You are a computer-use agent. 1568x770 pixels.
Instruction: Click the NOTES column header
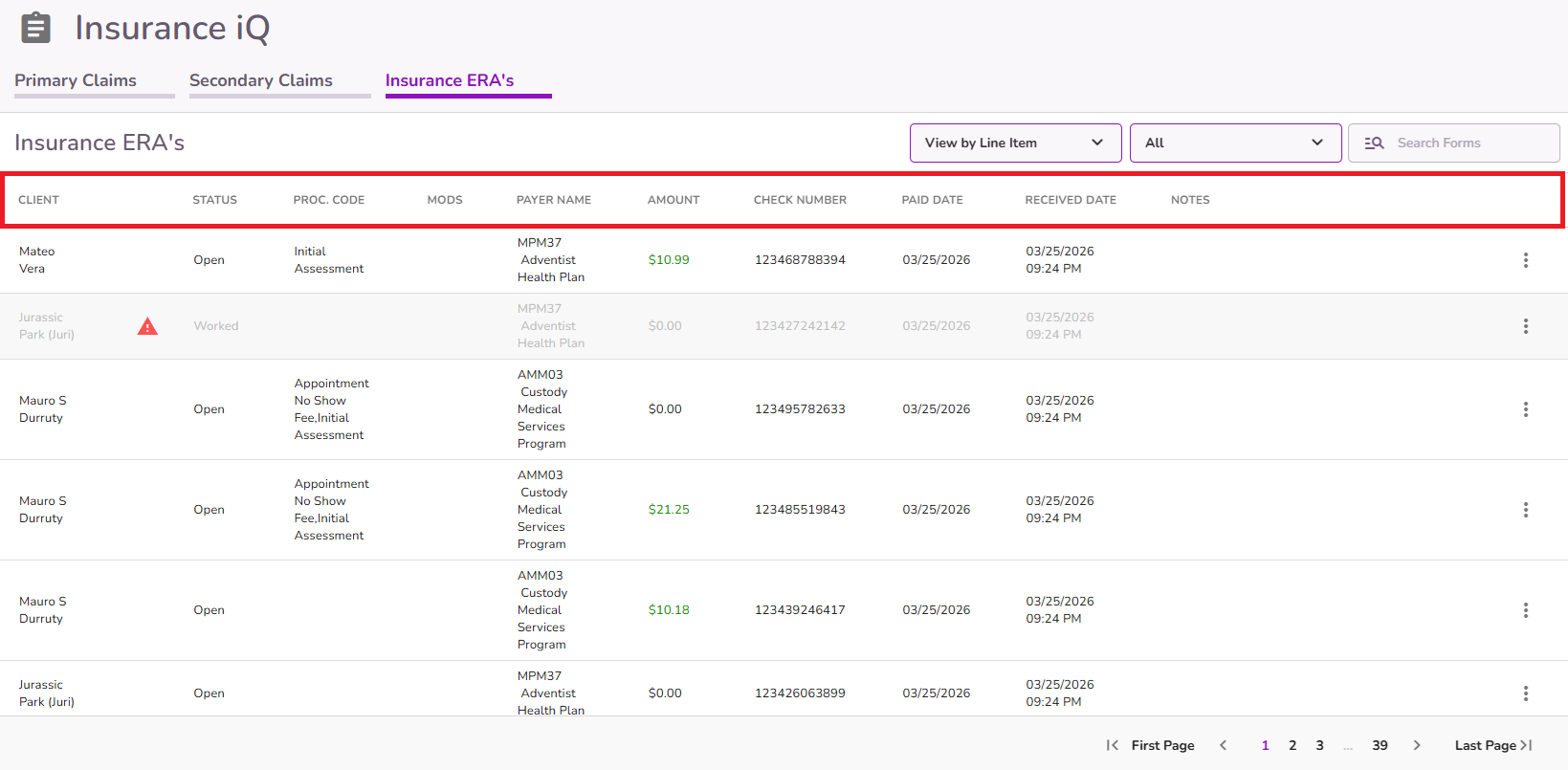1190,200
